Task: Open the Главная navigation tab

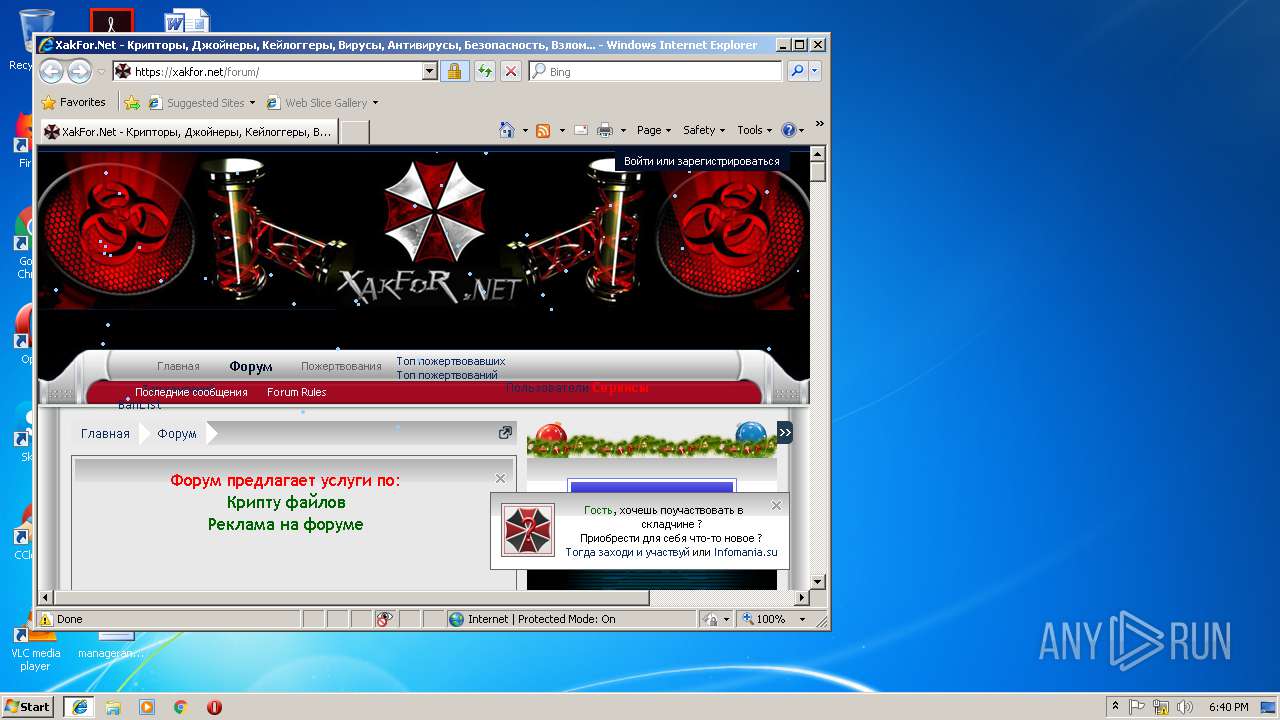Action: (x=178, y=366)
